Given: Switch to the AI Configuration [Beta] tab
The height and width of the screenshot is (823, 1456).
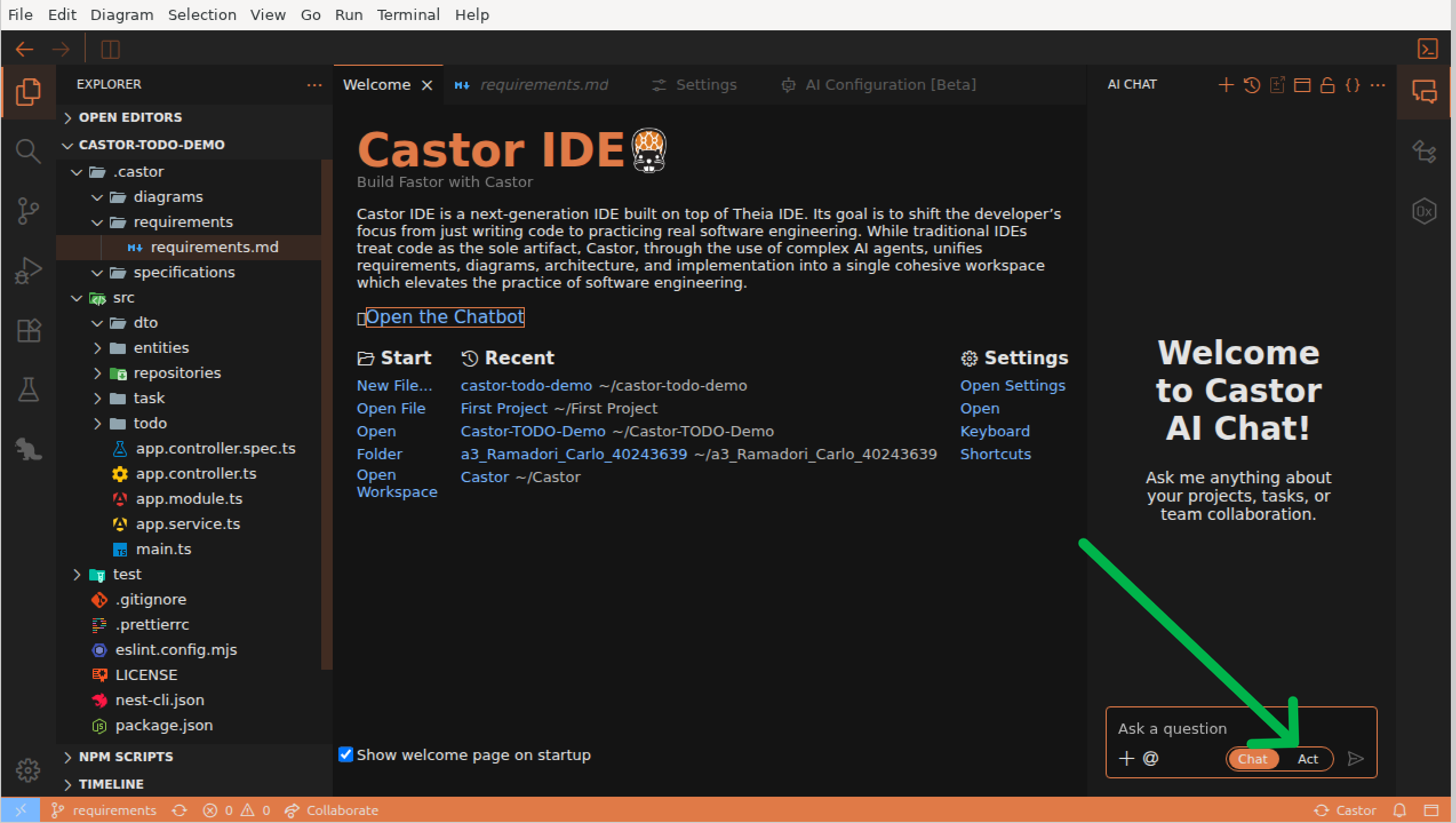Looking at the screenshot, I should (890, 85).
